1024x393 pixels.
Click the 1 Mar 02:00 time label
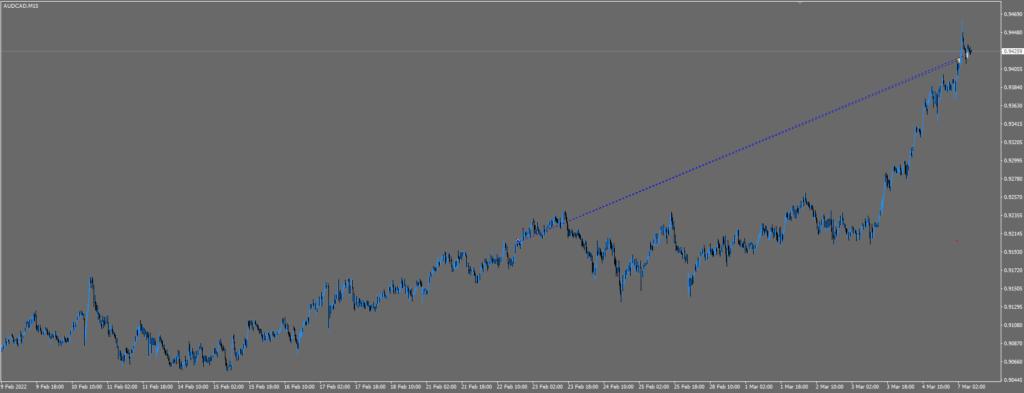point(760,386)
